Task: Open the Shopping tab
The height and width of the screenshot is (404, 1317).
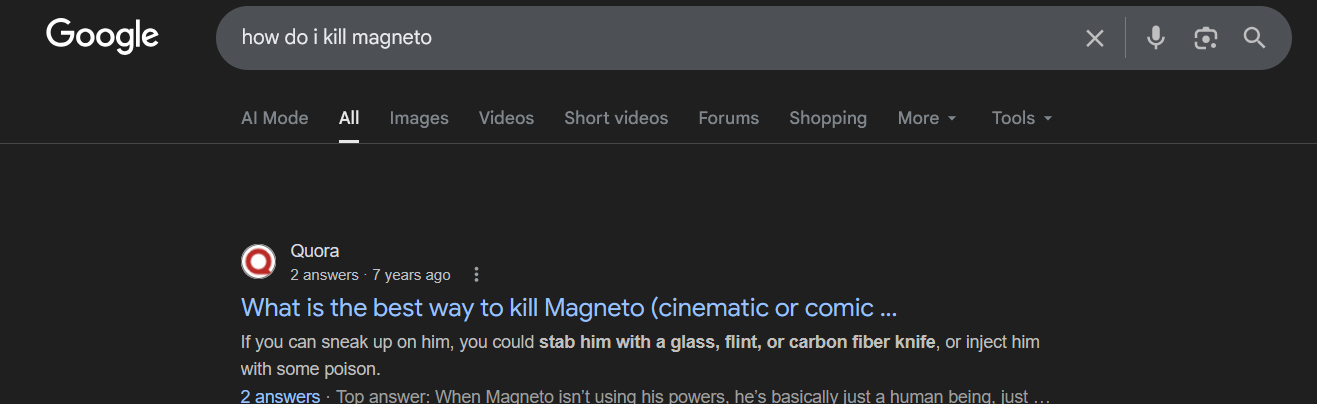Action: [827, 118]
